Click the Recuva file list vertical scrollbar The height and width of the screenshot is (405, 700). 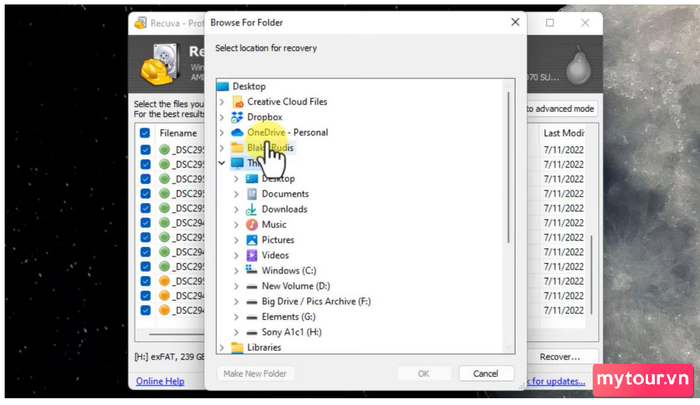point(592,274)
